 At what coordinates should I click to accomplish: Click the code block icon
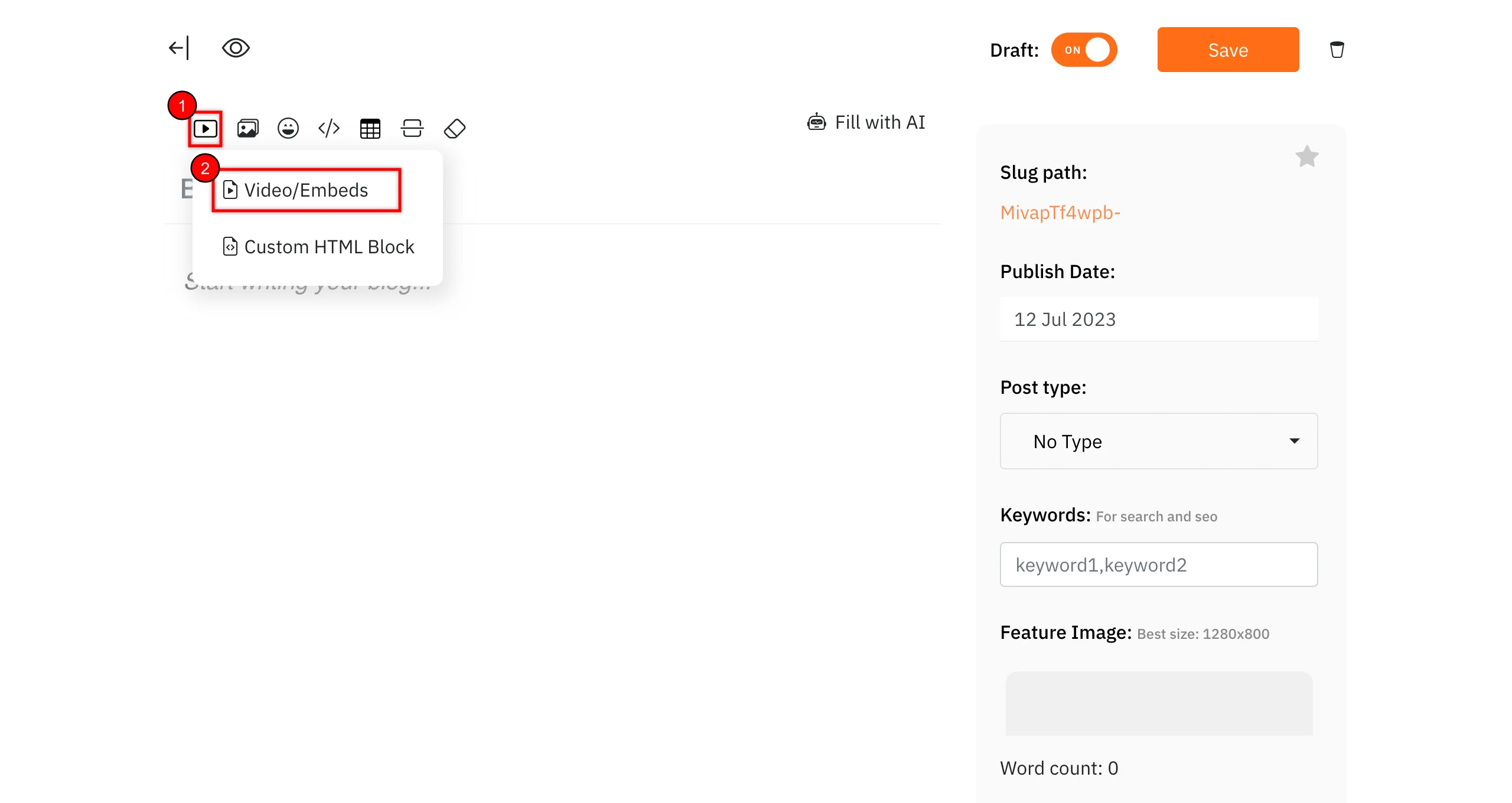point(329,128)
